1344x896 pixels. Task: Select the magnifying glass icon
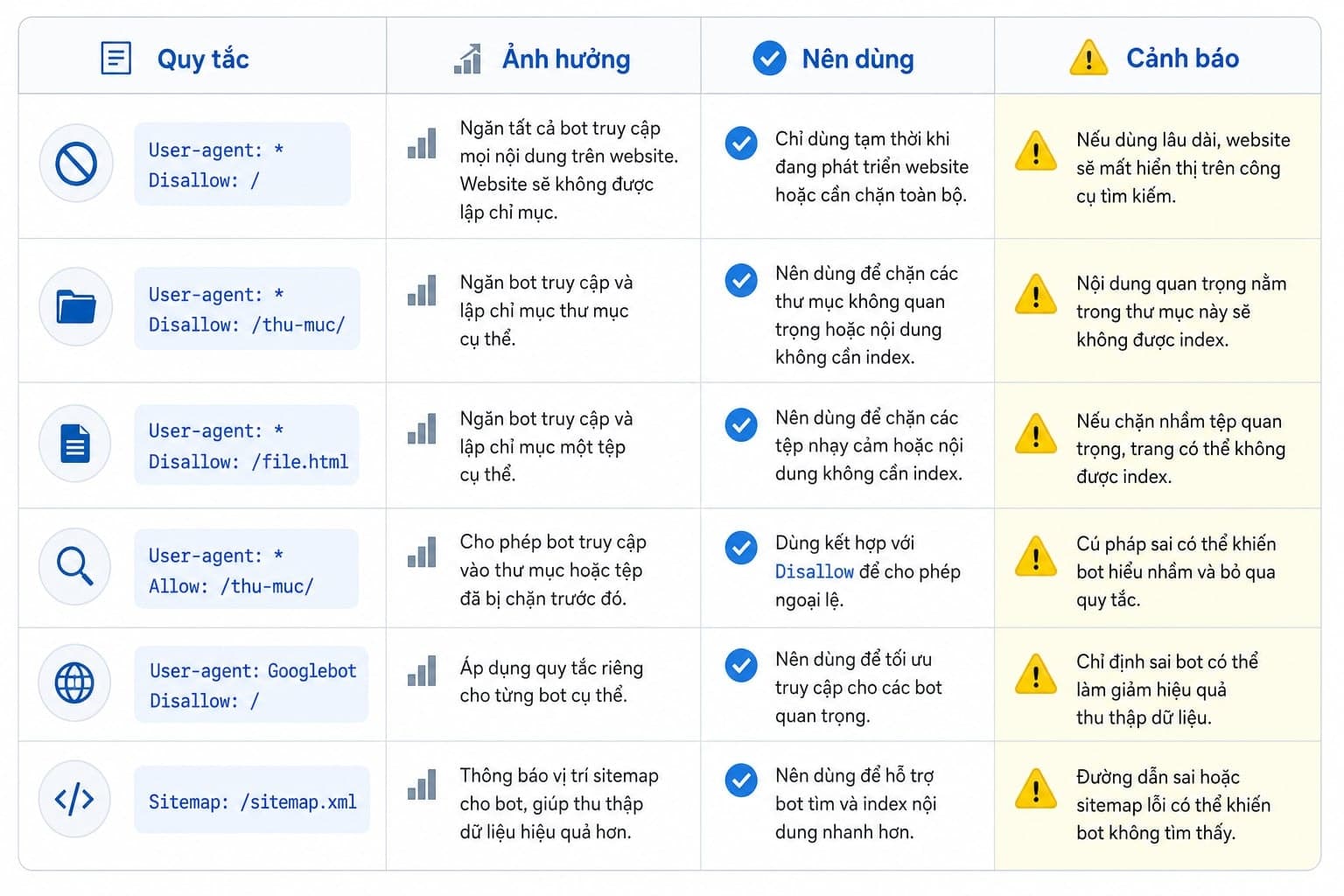[x=75, y=566]
